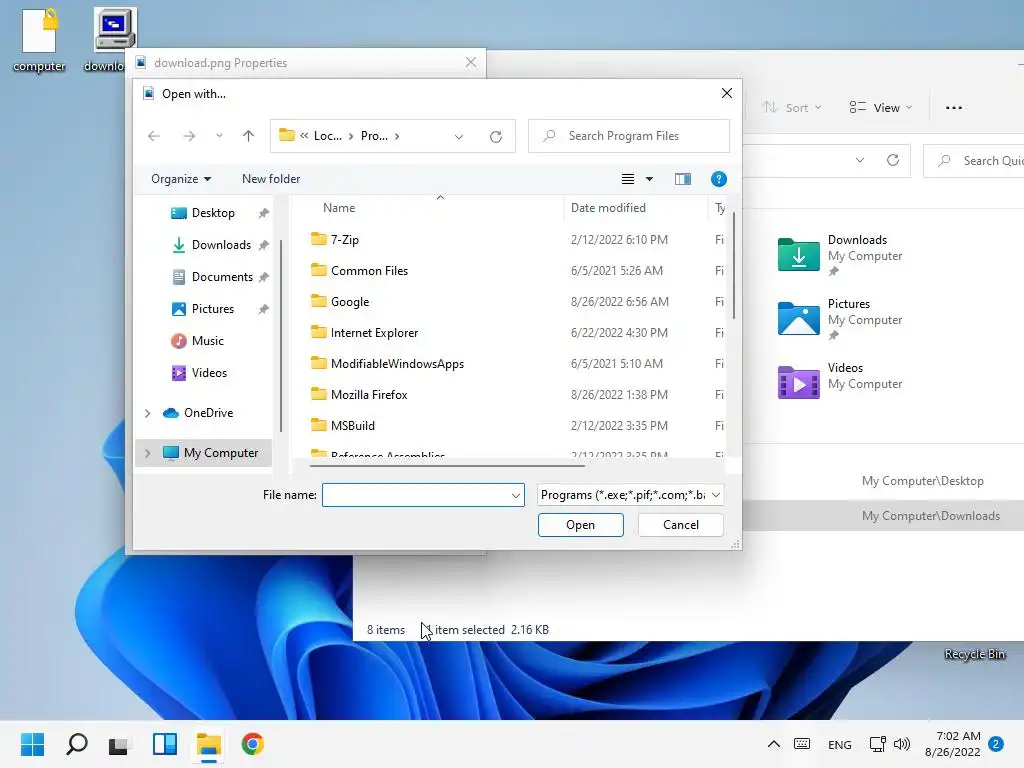
Task: Click the Search Quick access box
Action: [974, 161]
